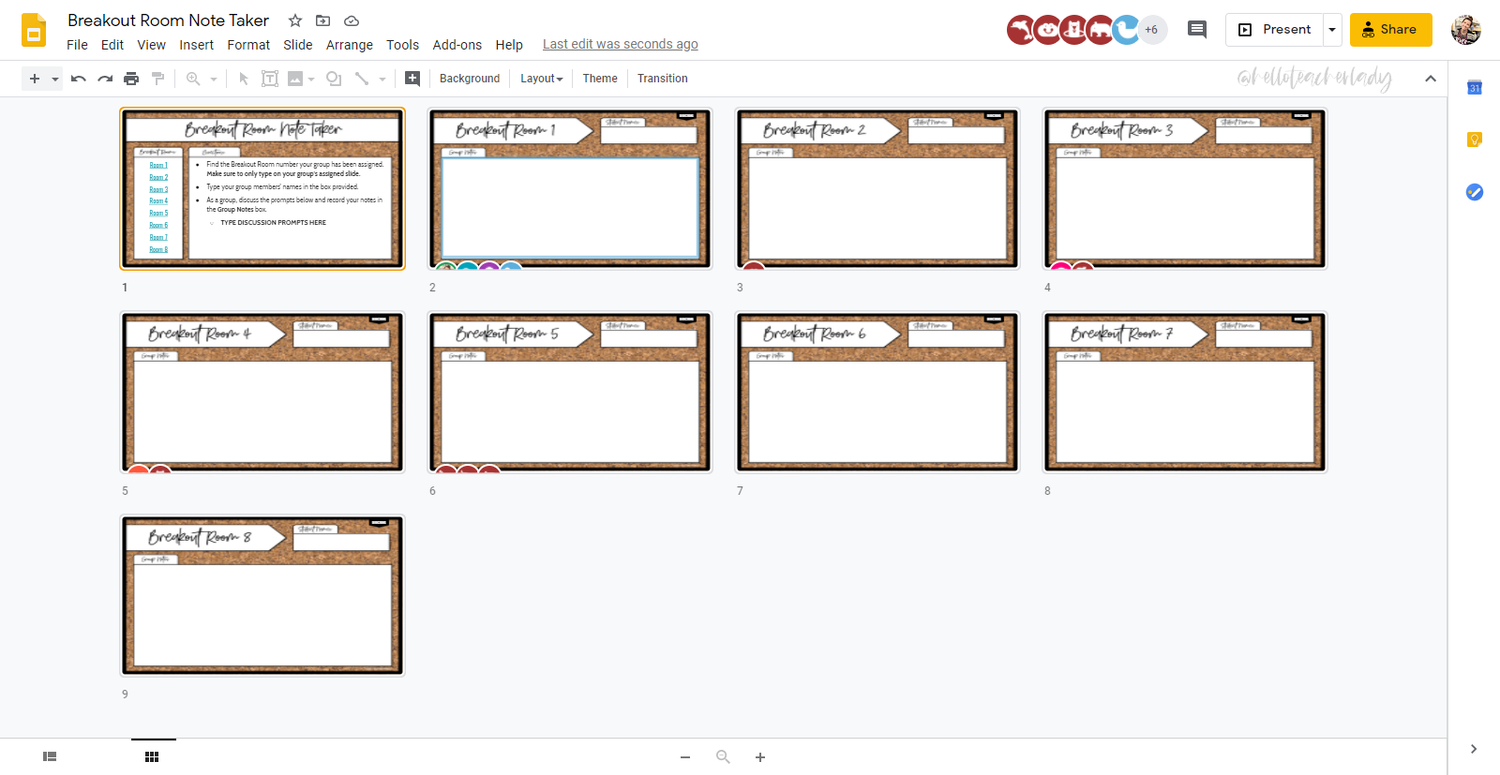Open Google Keep from the side panel

coord(1473,139)
